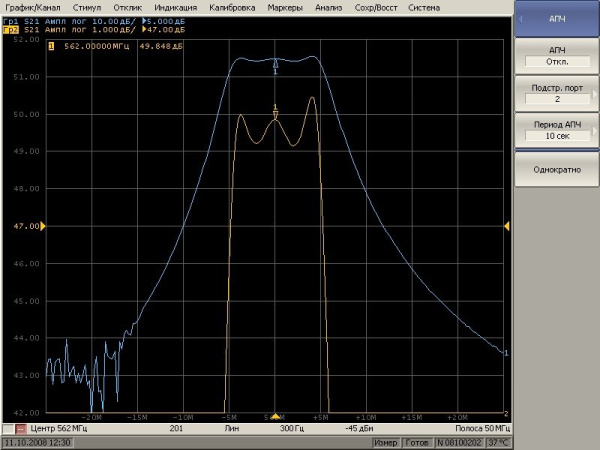The width and height of the screenshot is (600, 450).
Task: Open the Калибровка menu
Action: 235,7
